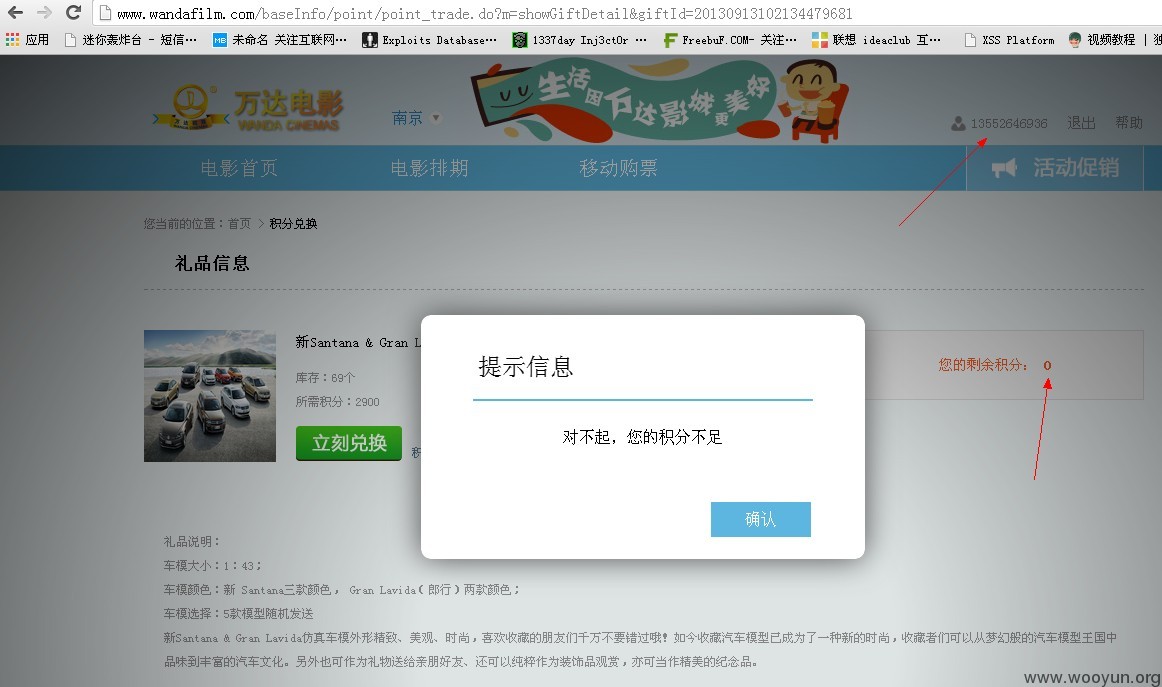Open the 1337day Inj3ct0r bookmark
1162x687 pixels.
tap(580, 40)
